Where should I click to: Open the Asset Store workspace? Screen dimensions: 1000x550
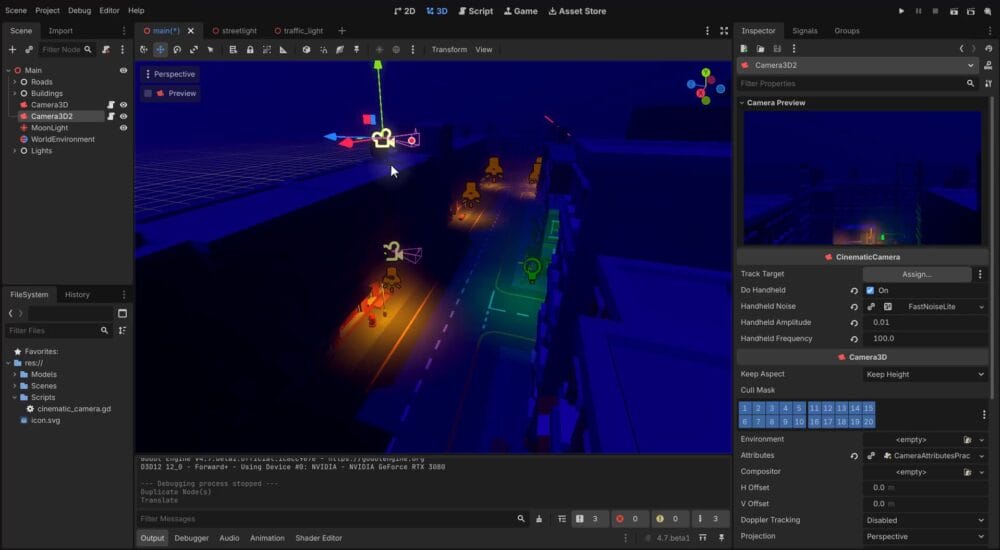[577, 11]
